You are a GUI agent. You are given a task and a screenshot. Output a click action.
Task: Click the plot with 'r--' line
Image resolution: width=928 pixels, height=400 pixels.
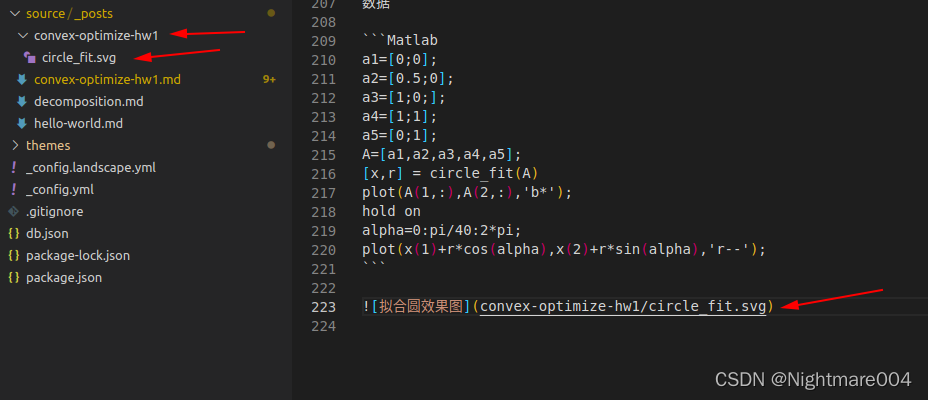point(564,250)
